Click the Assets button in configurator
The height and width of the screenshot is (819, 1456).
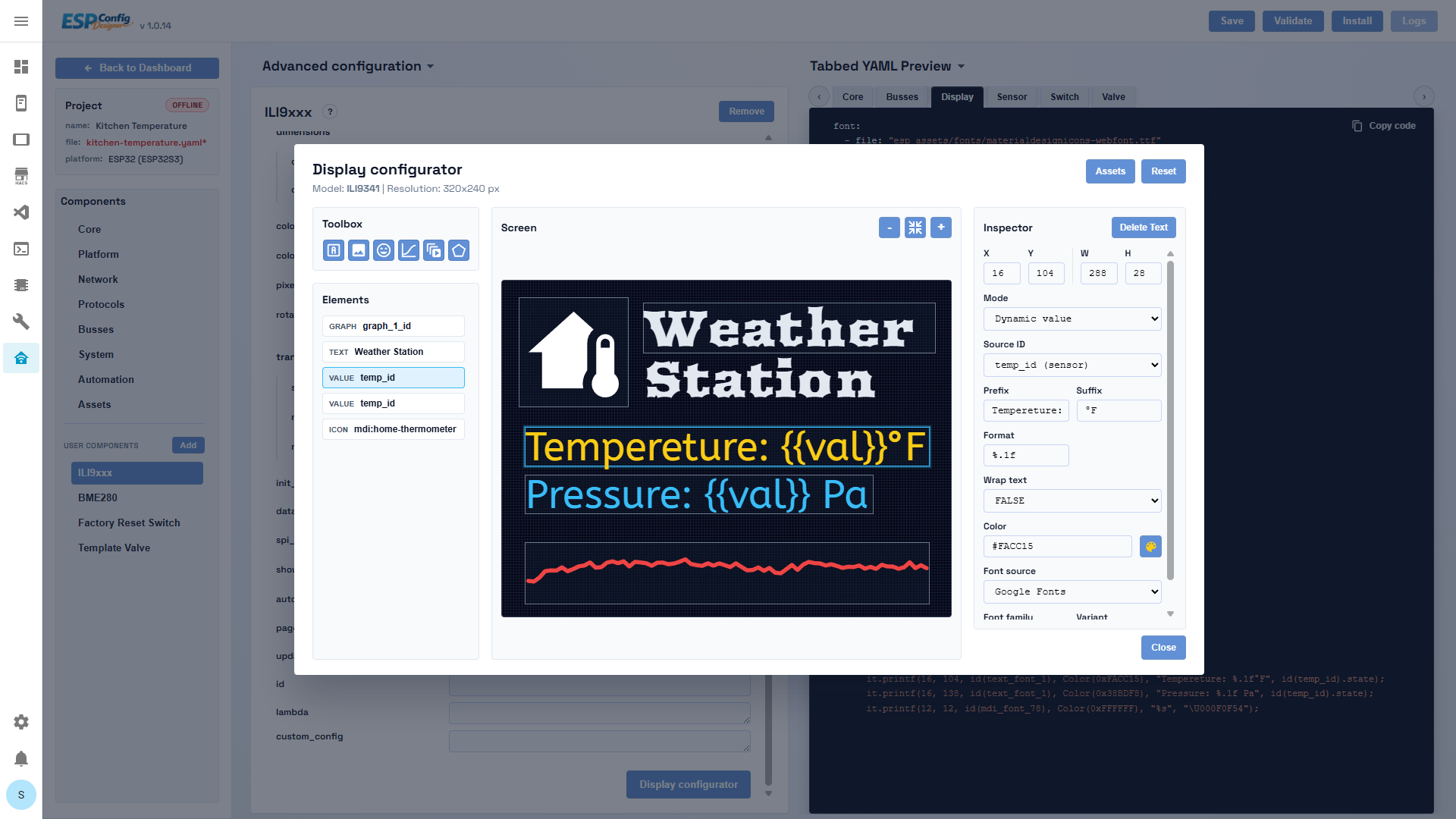1110,171
